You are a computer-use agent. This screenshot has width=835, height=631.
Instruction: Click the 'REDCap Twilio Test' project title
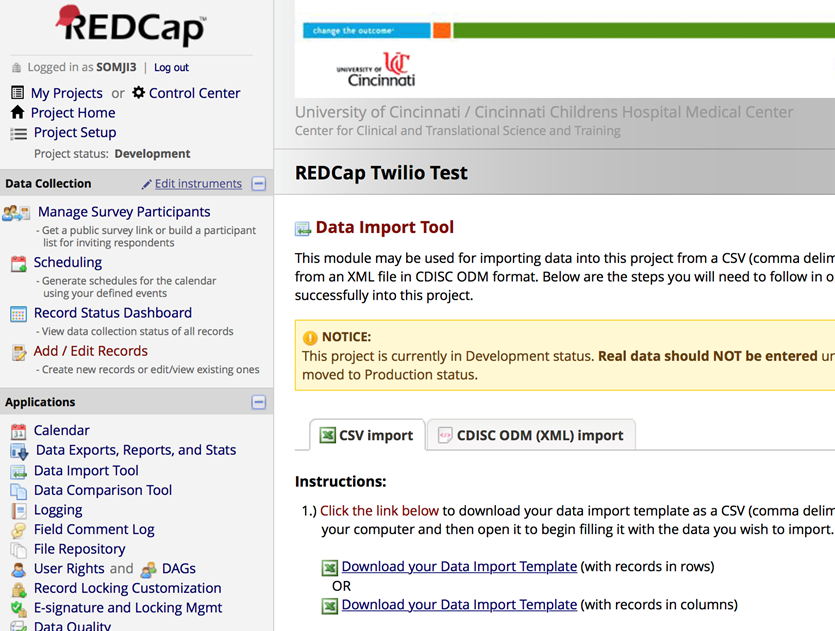(x=381, y=173)
